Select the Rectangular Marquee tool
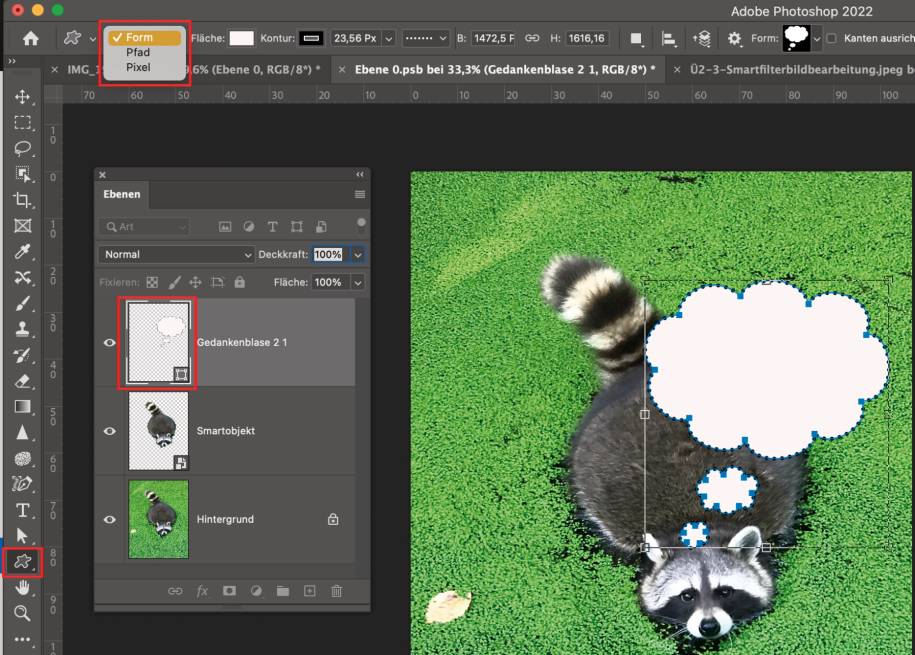The width and height of the screenshot is (915, 655). [x=22, y=123]
